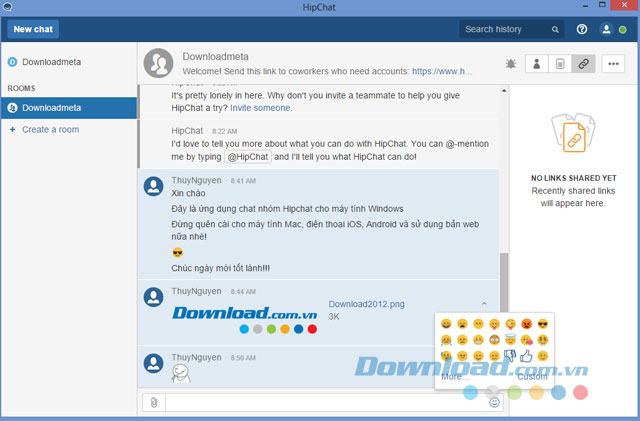Click ThuyNguyen avatar on the 8:41 AM message
Viewport: 640px width, 421px height.
[153, 186]
